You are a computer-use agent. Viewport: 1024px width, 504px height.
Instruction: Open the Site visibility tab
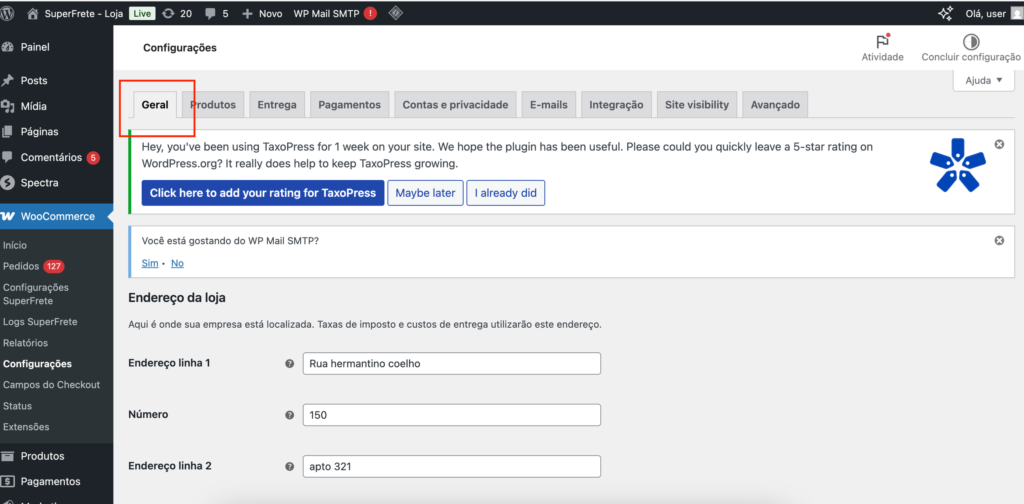[x=697, y=104]
